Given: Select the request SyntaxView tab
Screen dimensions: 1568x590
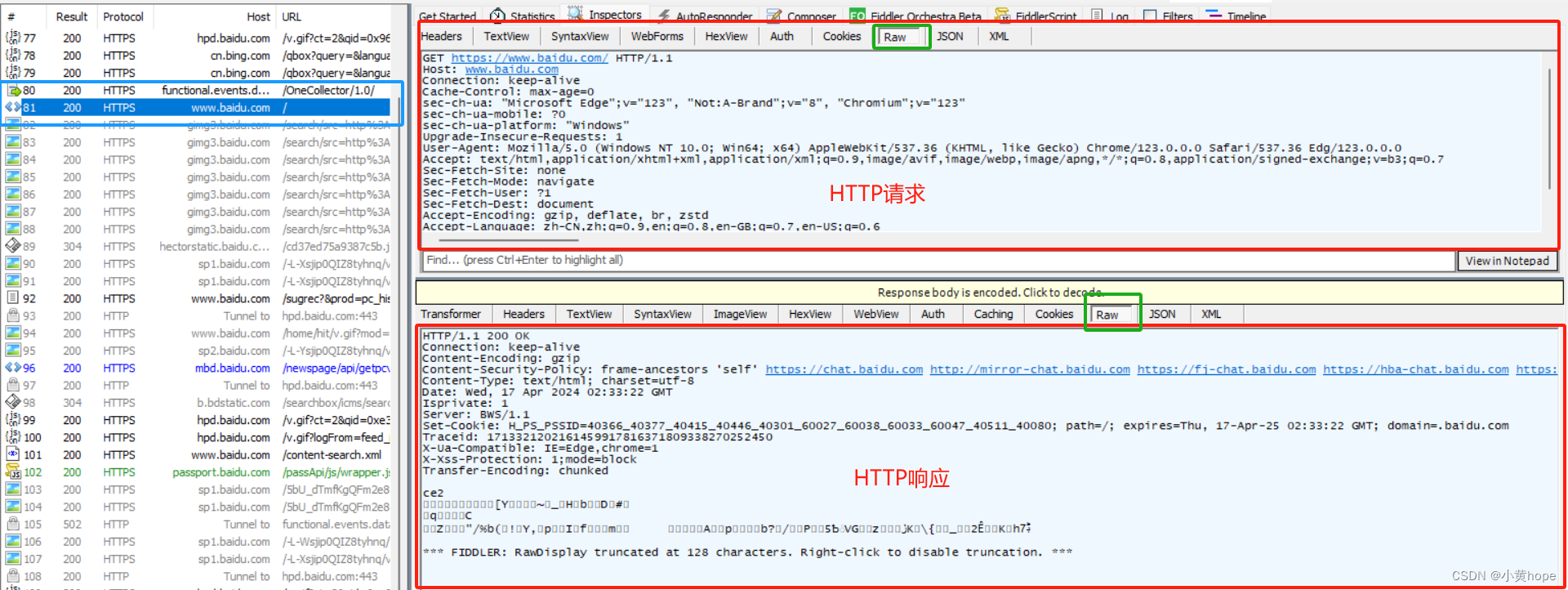Looking at the screenshot, I should tap(580, 36).
